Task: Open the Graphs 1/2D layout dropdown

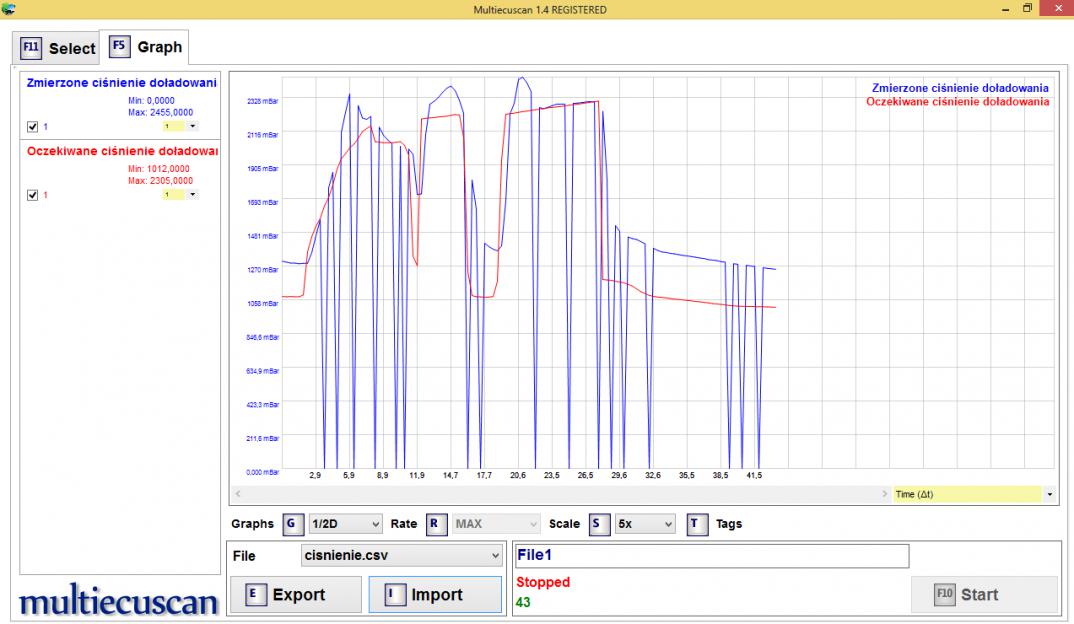Action: (x=345, y=524)
